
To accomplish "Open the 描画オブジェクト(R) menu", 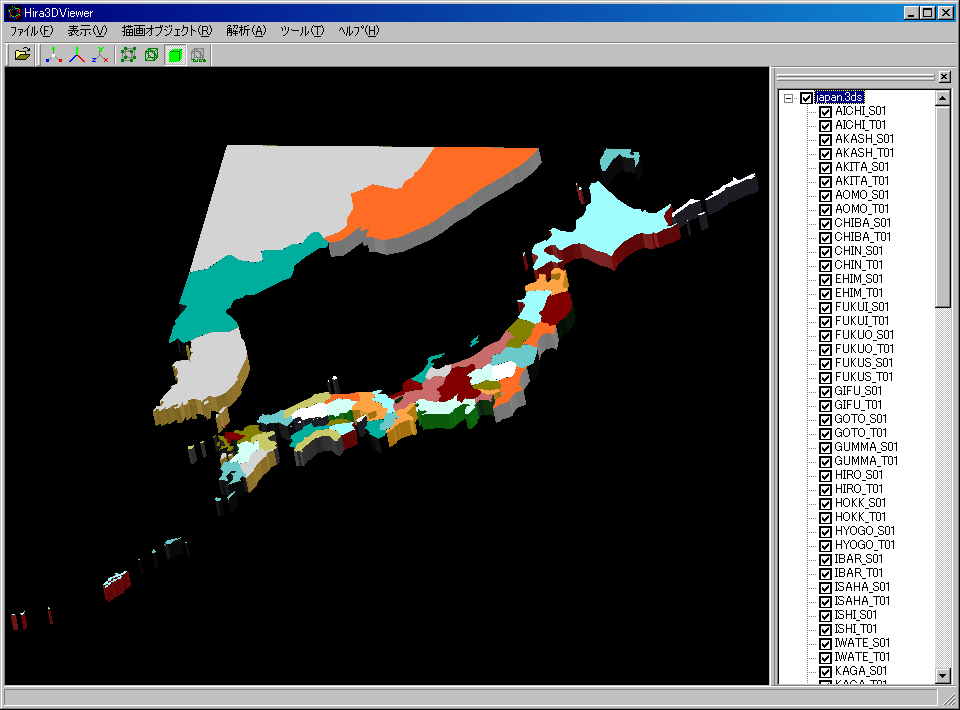I will 167,31.
